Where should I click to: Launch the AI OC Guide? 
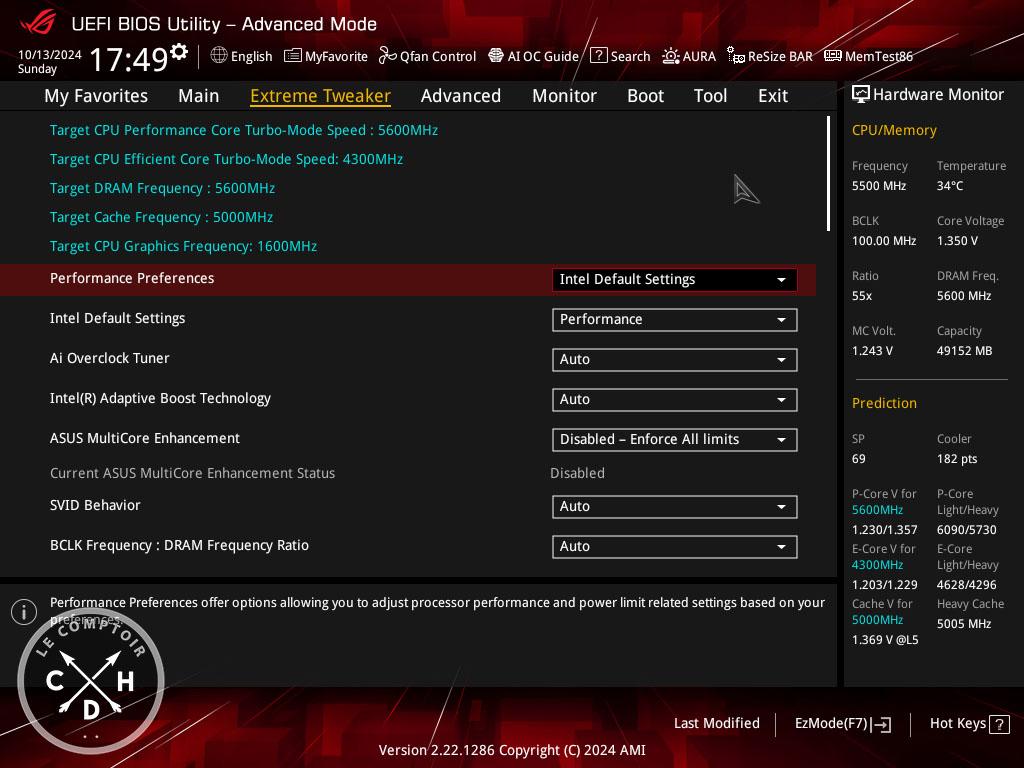pyautogui.click(x=533, y=56)
